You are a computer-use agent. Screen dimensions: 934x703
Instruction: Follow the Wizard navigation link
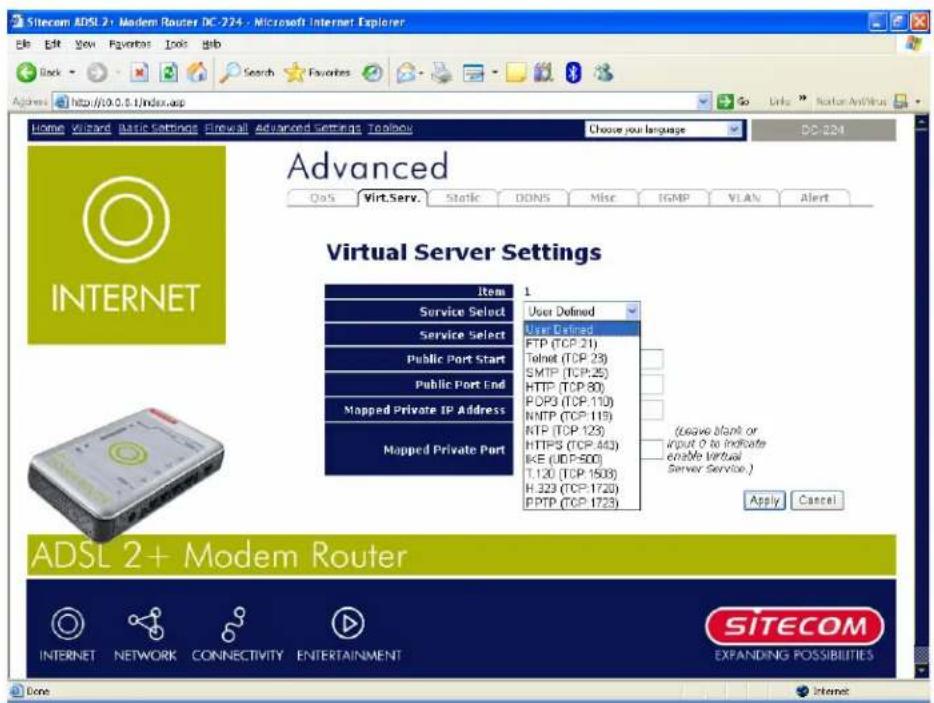tap(91, 128)
